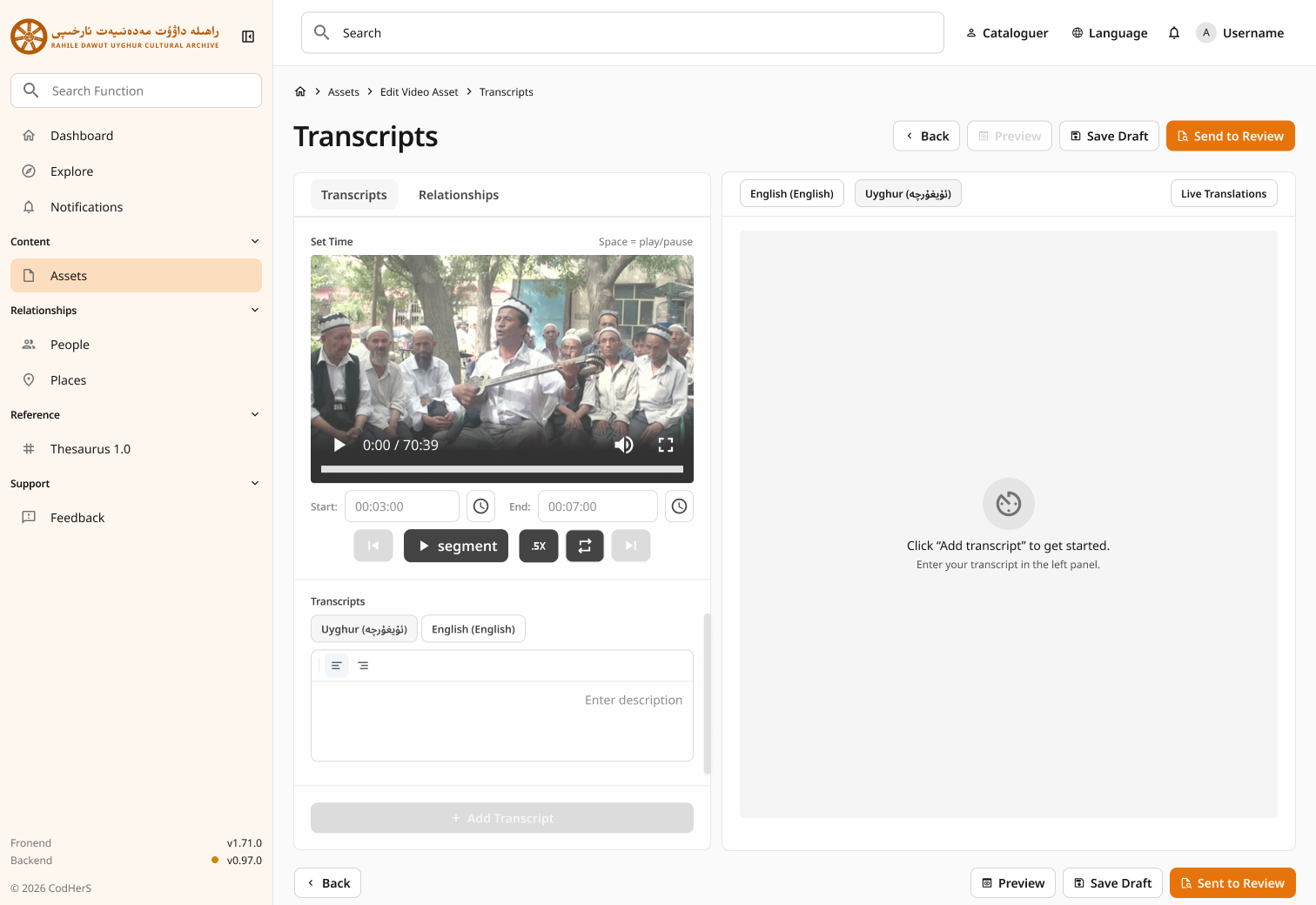Toggle the loop segment playback icon
Image resolution: width=1316 pixels, height=905 pixels.
[584, 546]
